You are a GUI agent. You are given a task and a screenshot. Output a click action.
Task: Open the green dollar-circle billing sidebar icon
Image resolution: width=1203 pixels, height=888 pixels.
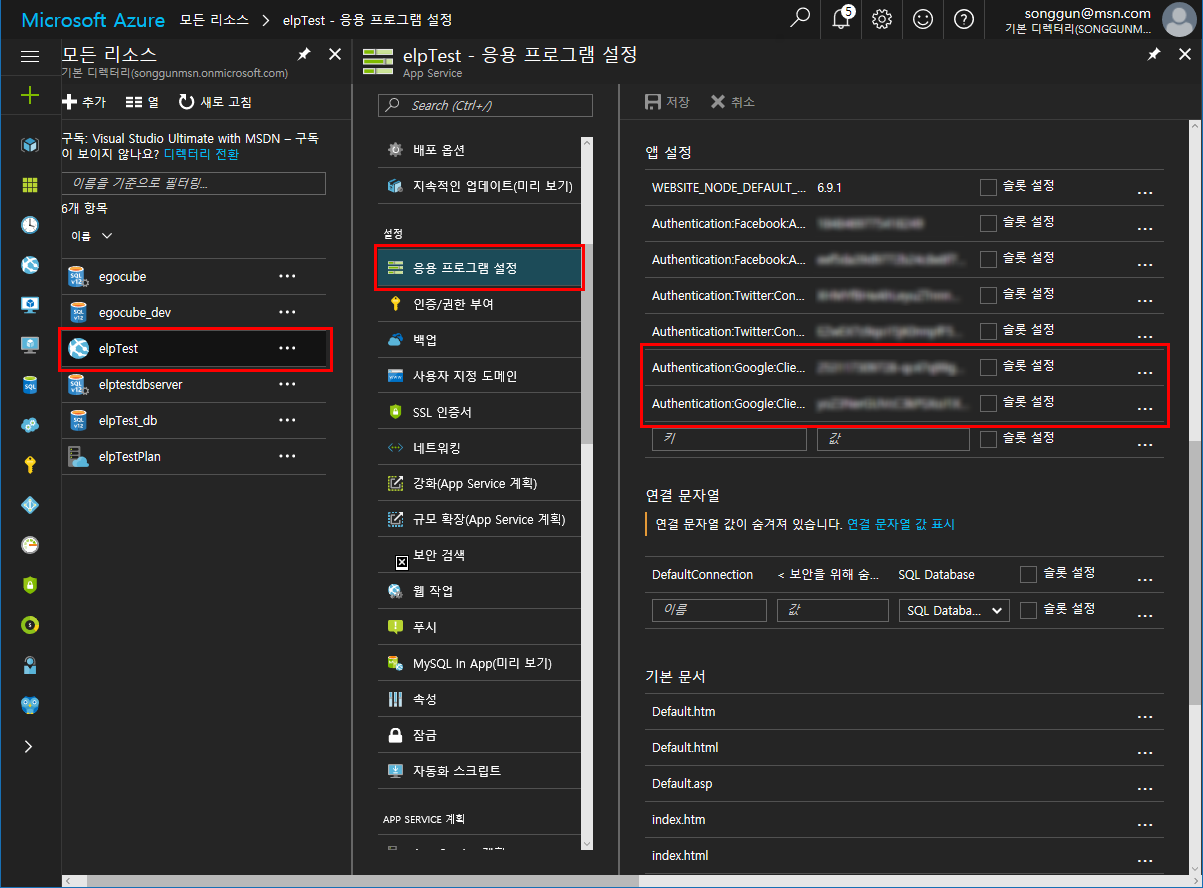tap(30, 625)
